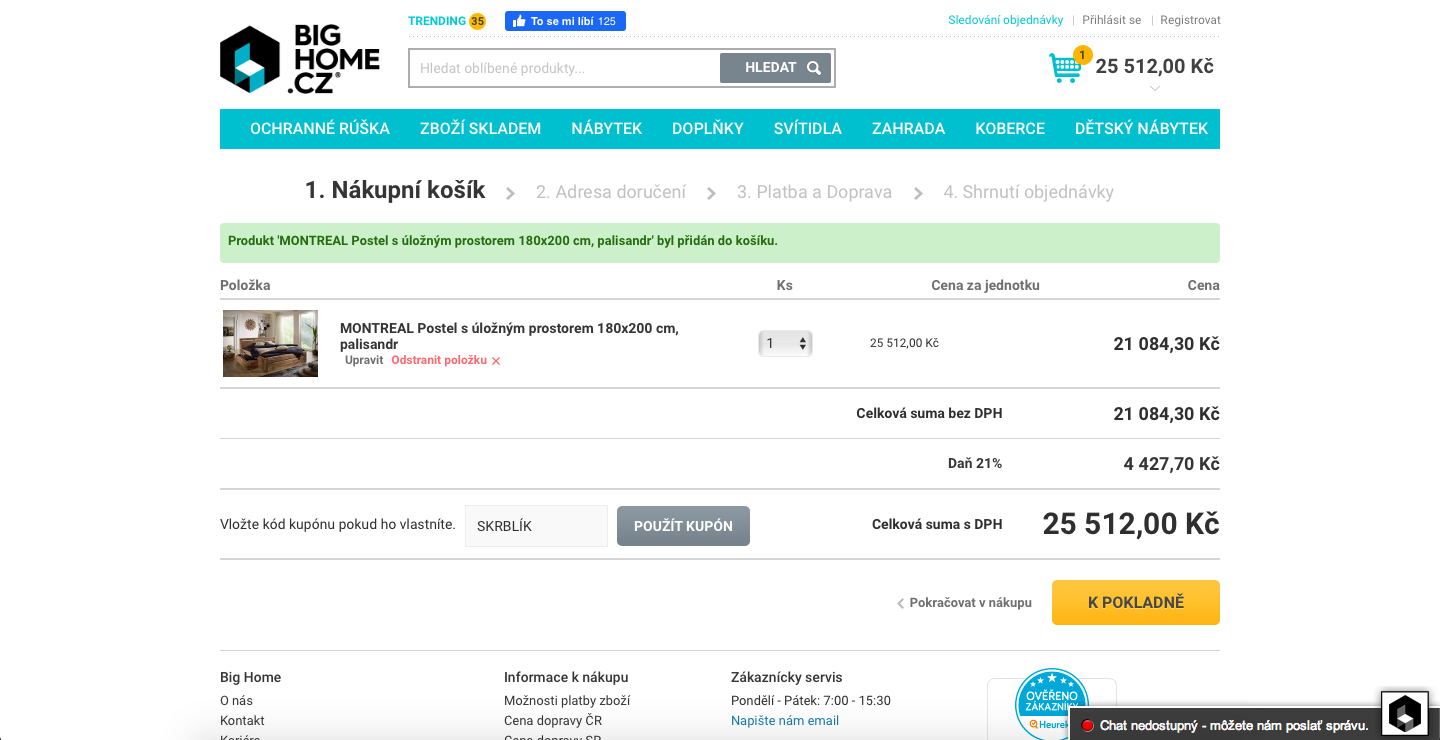This screenshot has width=1440, height=740.
Task: Open DOPLŇKY category menu
Action: (708, 129)
